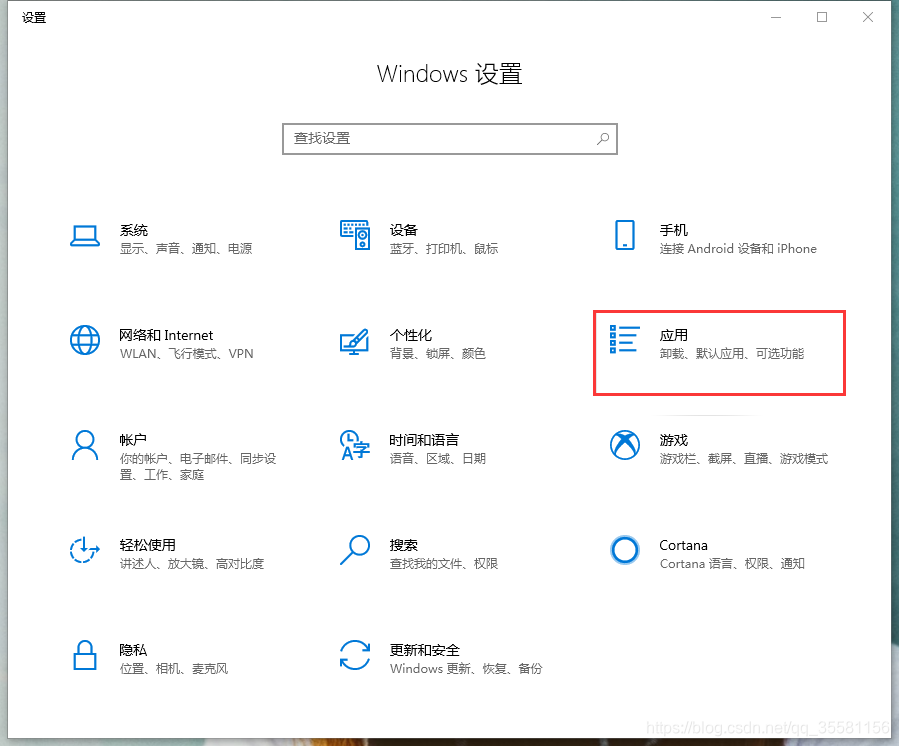This screenshot has height=746, width=899.
Task: Click the text 查找我的文件、权限
Action: pyautogui.click(x=444, y=563)
